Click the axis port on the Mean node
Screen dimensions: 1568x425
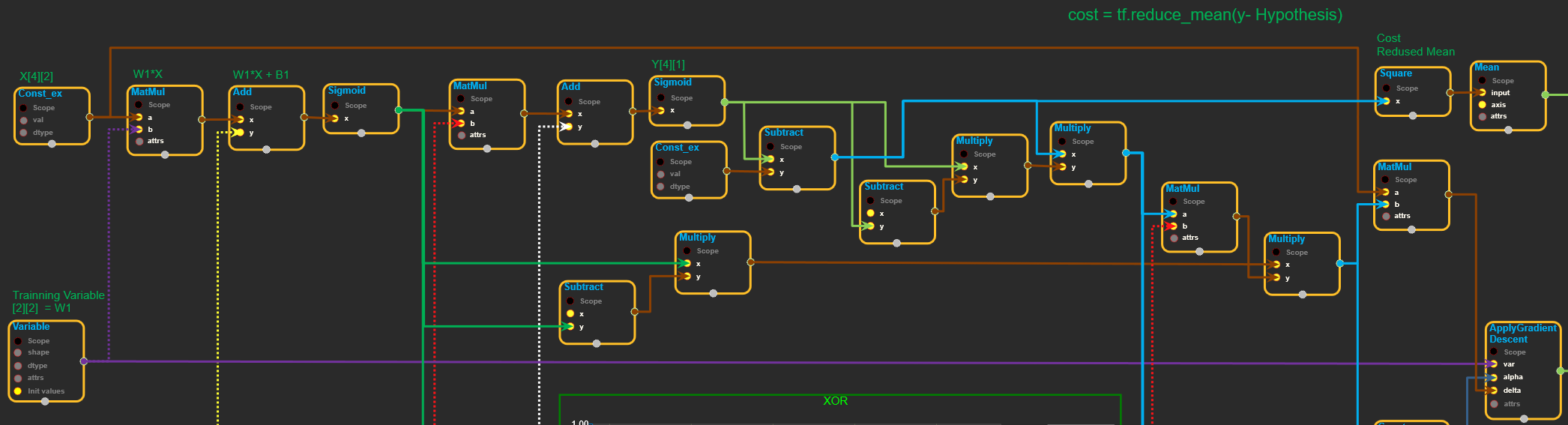[1482, 105]
